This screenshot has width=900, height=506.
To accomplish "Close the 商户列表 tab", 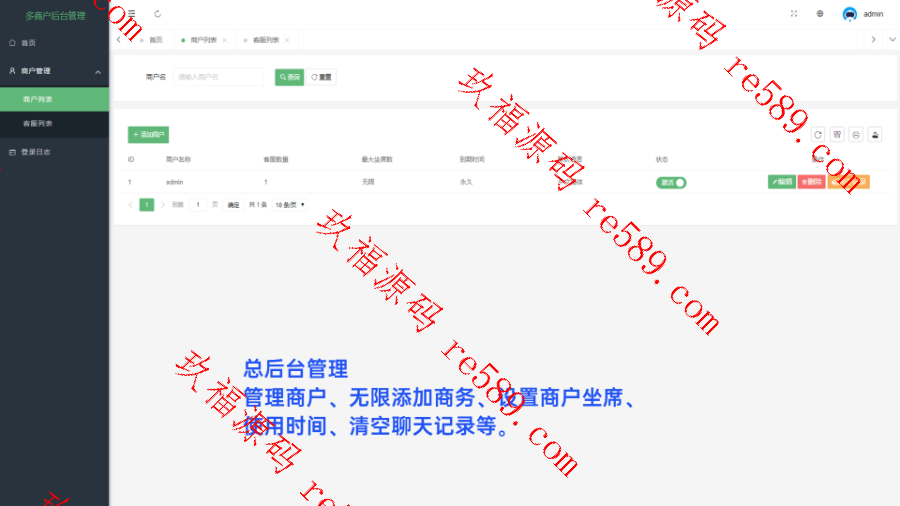I will [x=225, y=40].
